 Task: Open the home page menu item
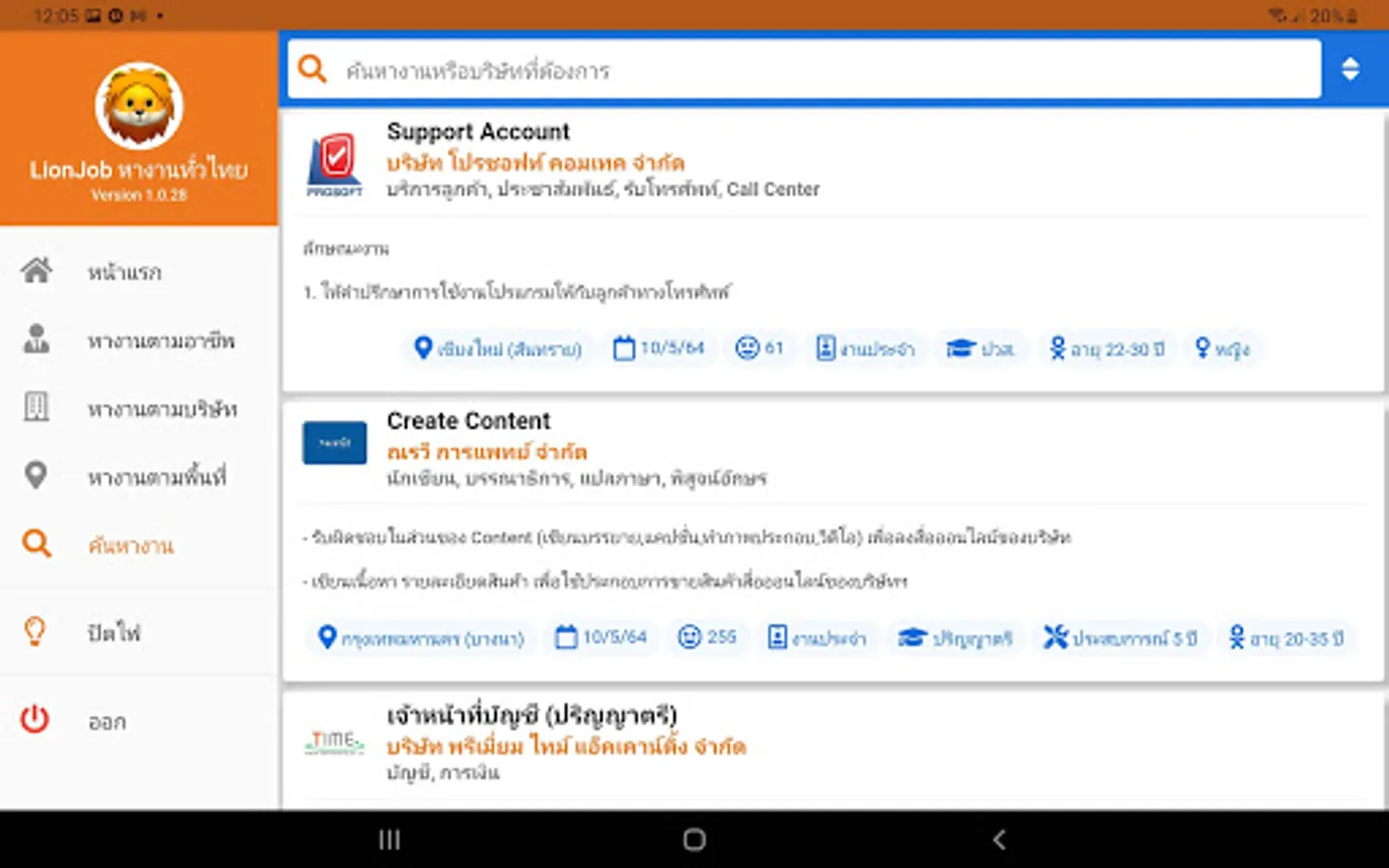[x=139, y=272]
